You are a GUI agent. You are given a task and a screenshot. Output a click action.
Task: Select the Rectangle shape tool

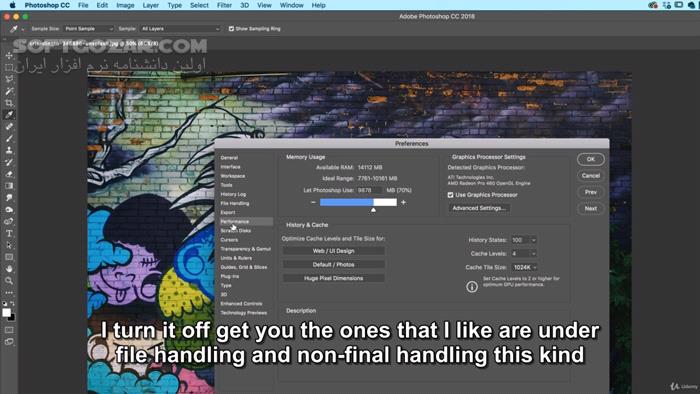pos(9,257)
